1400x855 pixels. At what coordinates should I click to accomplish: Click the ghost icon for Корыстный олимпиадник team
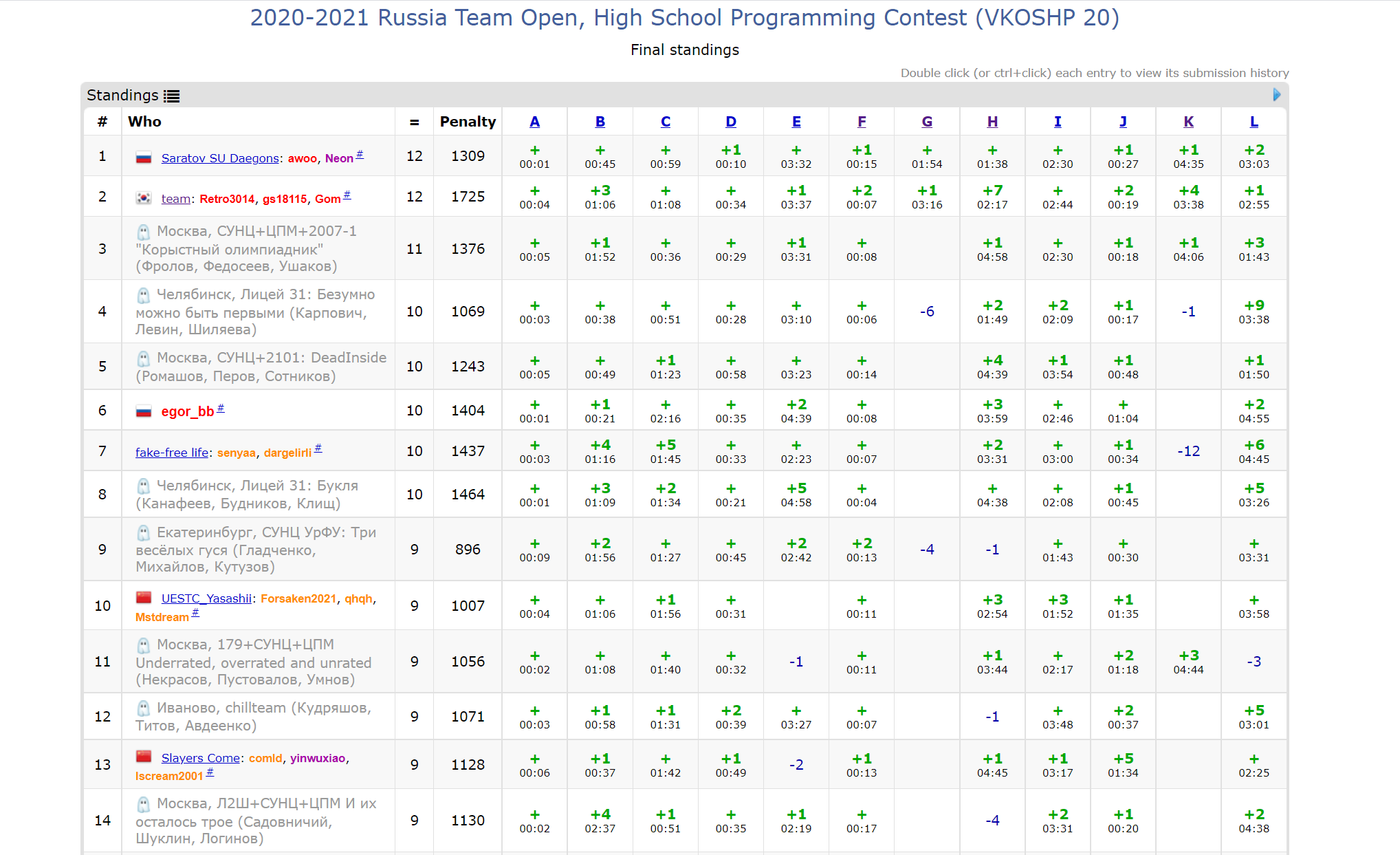pos(143,232)
